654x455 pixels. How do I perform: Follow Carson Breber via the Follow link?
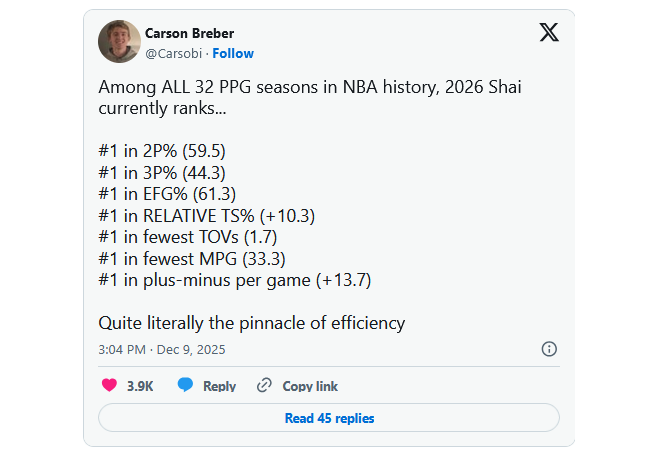click(x=233, y=53)
